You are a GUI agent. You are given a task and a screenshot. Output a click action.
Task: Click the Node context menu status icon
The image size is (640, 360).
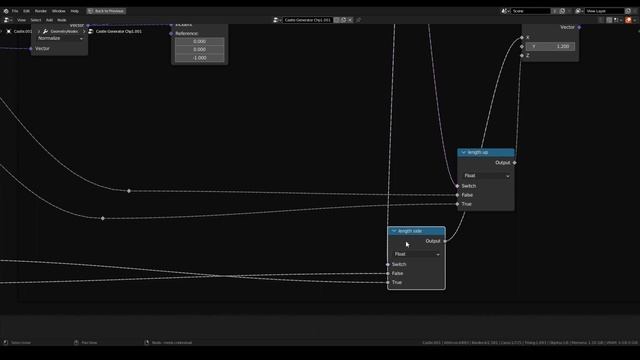click(x=147, y=342)
